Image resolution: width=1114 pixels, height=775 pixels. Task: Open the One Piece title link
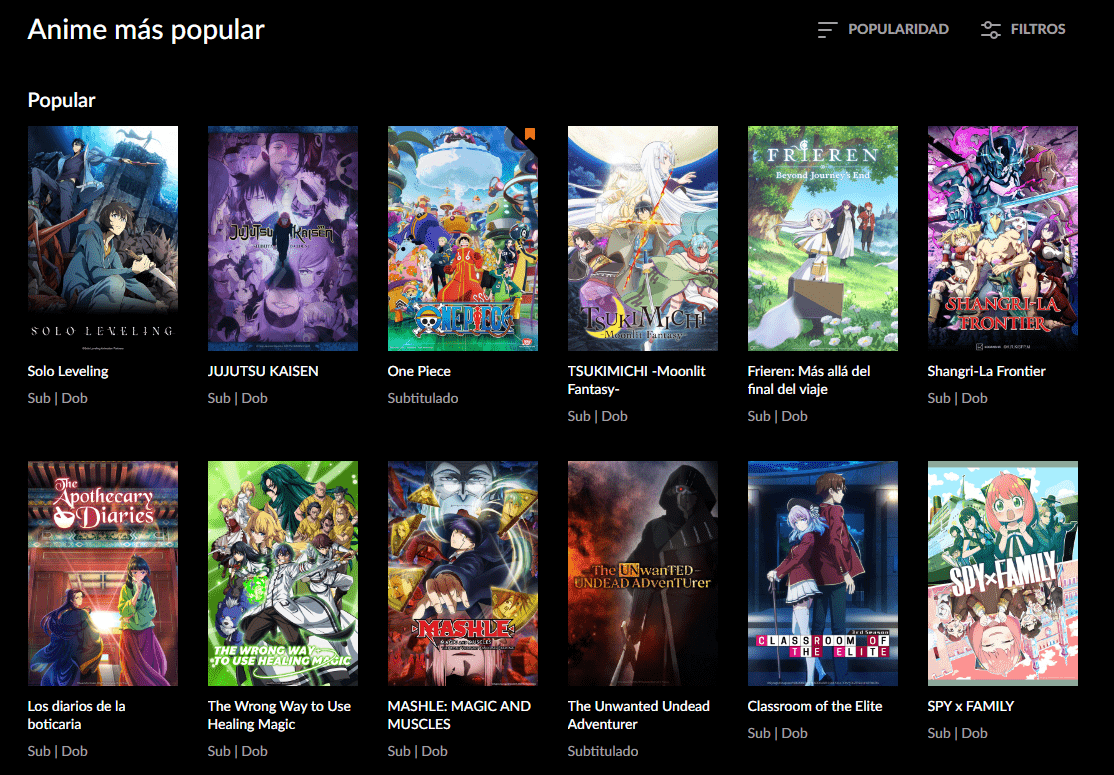[419, 371]
